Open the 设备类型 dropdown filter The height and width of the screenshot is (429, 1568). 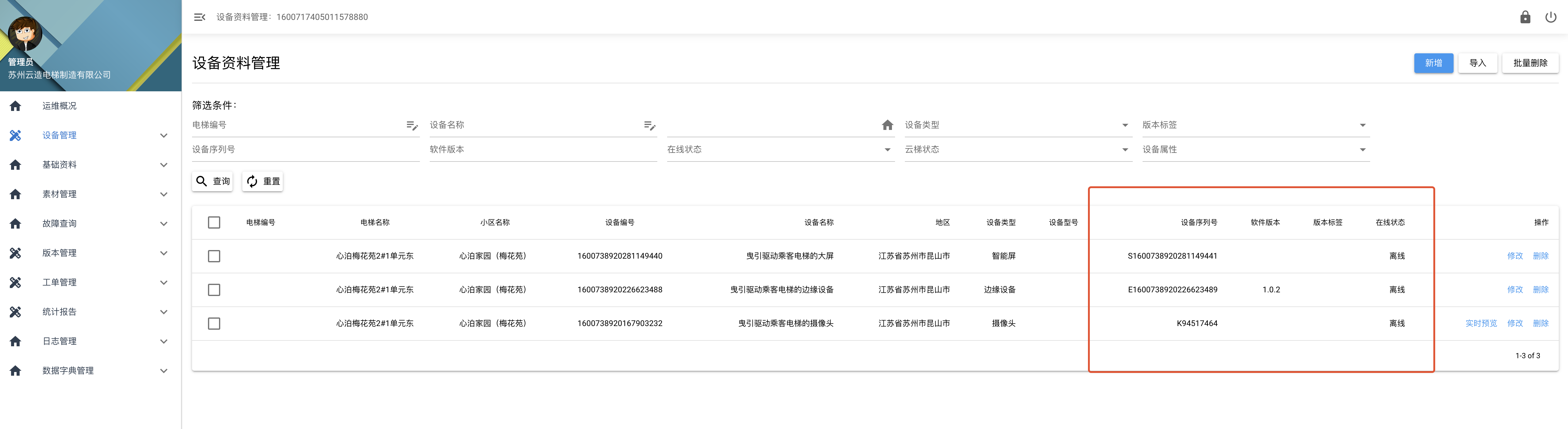click(x=1017, y=125)
